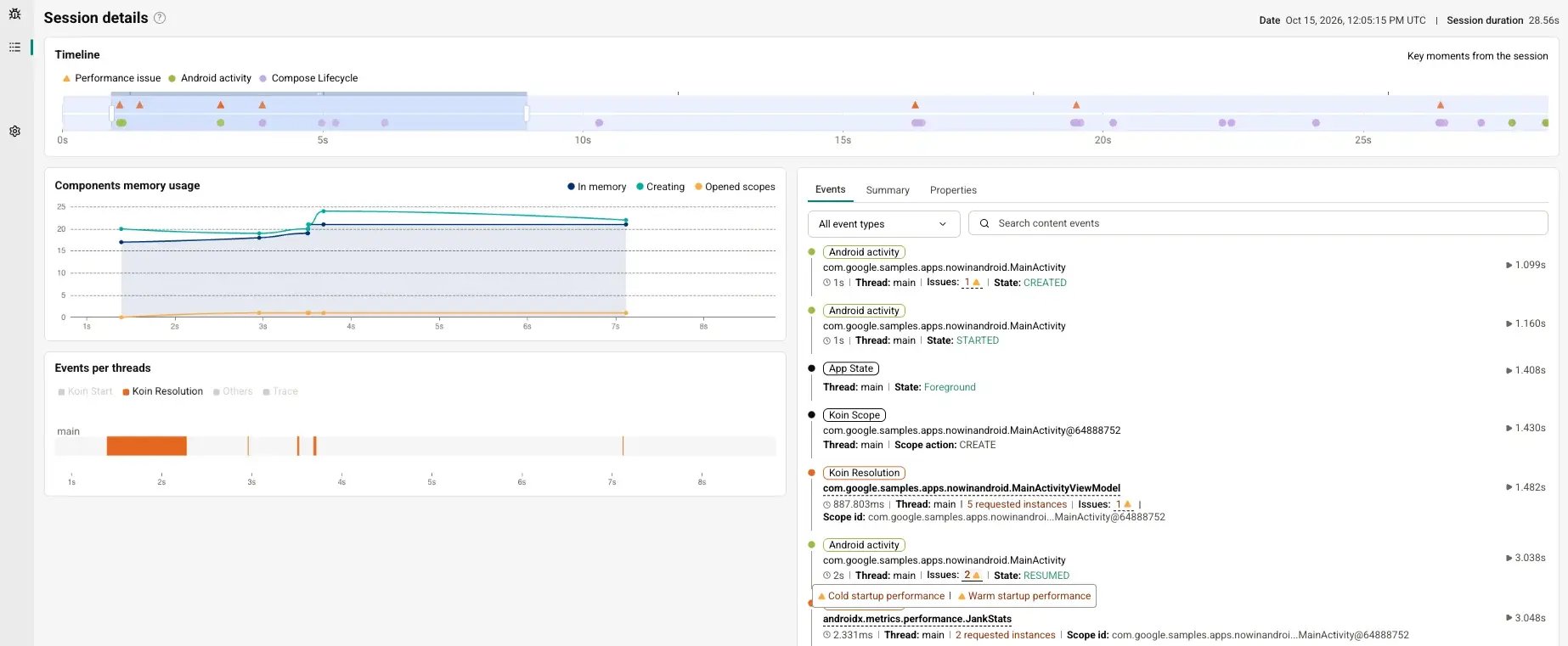Click the warning icon beside RESUMED issues count

(x=976, y=576)
